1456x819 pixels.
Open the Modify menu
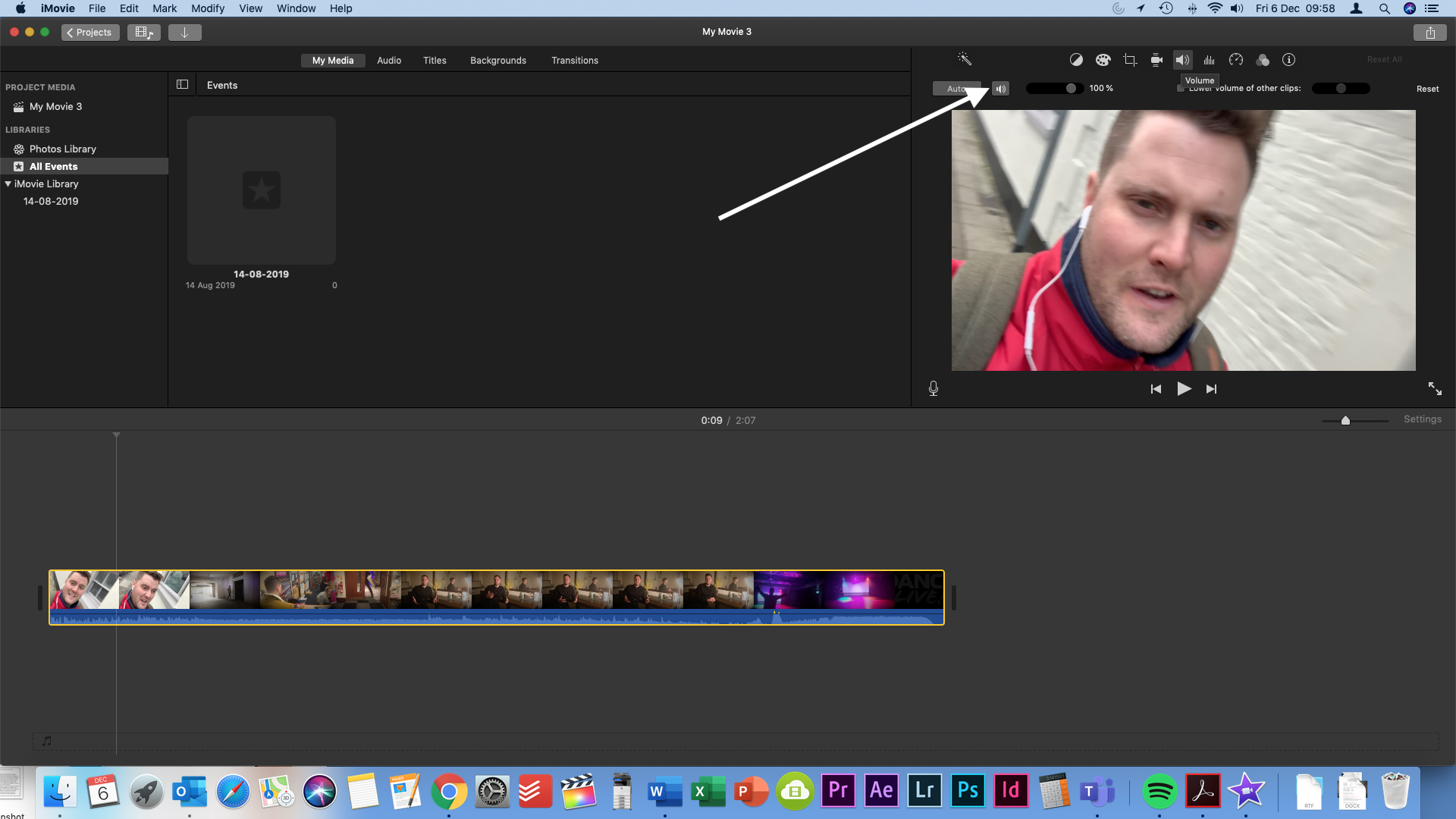[207, 8]
